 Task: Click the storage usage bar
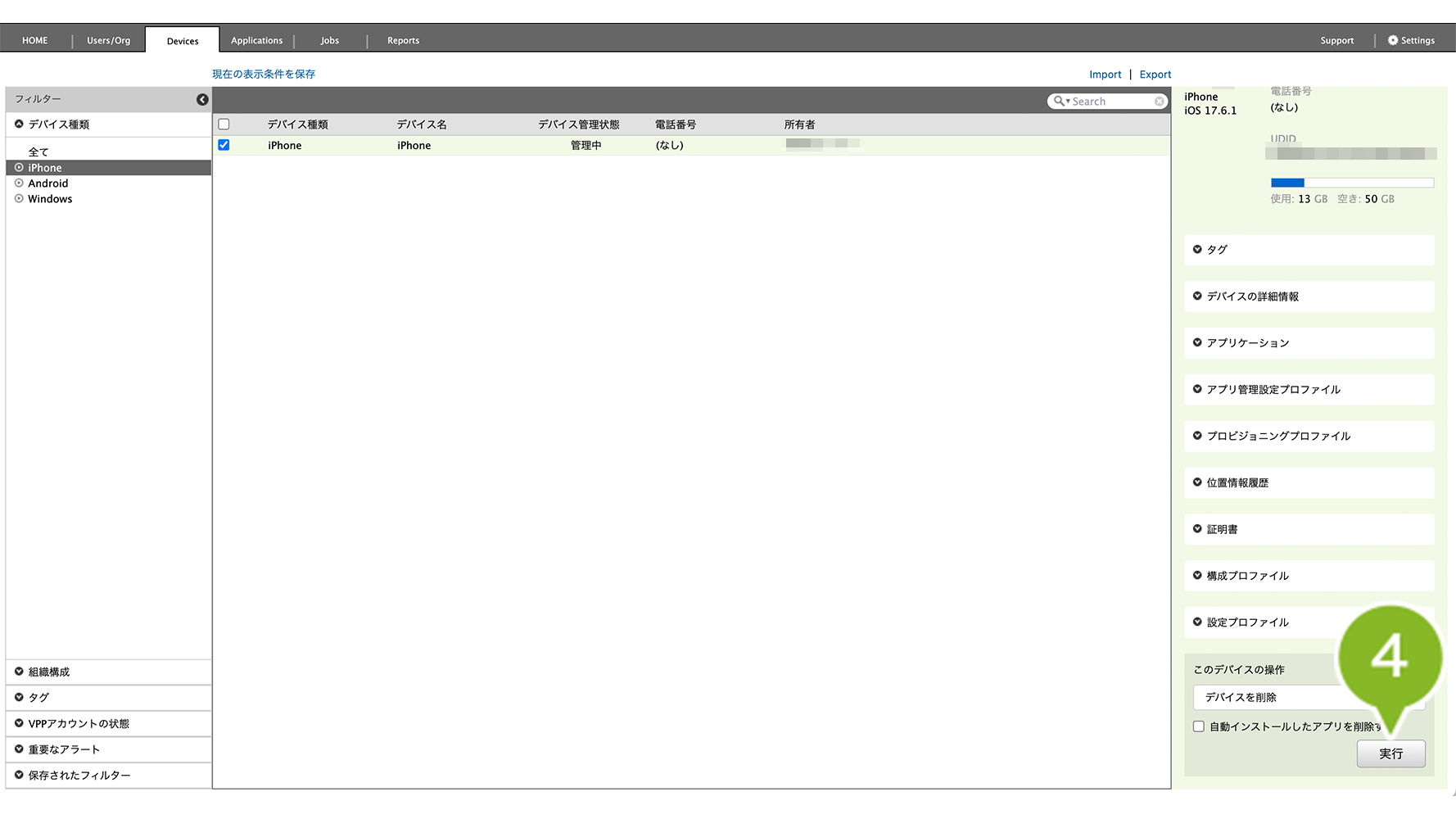(1352, 183)
